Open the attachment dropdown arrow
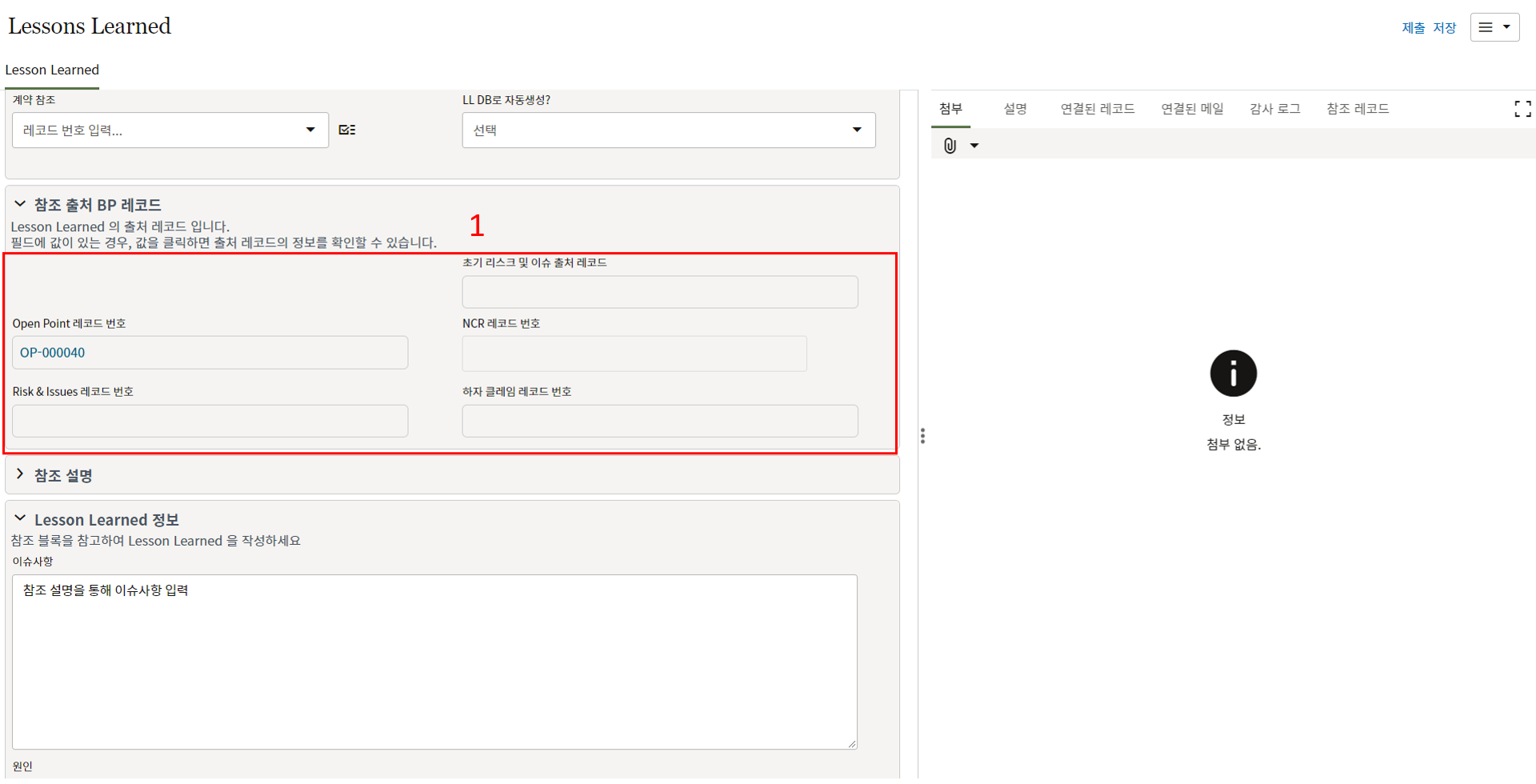This screenshot has height=784, width=1536. pos(974,146)
